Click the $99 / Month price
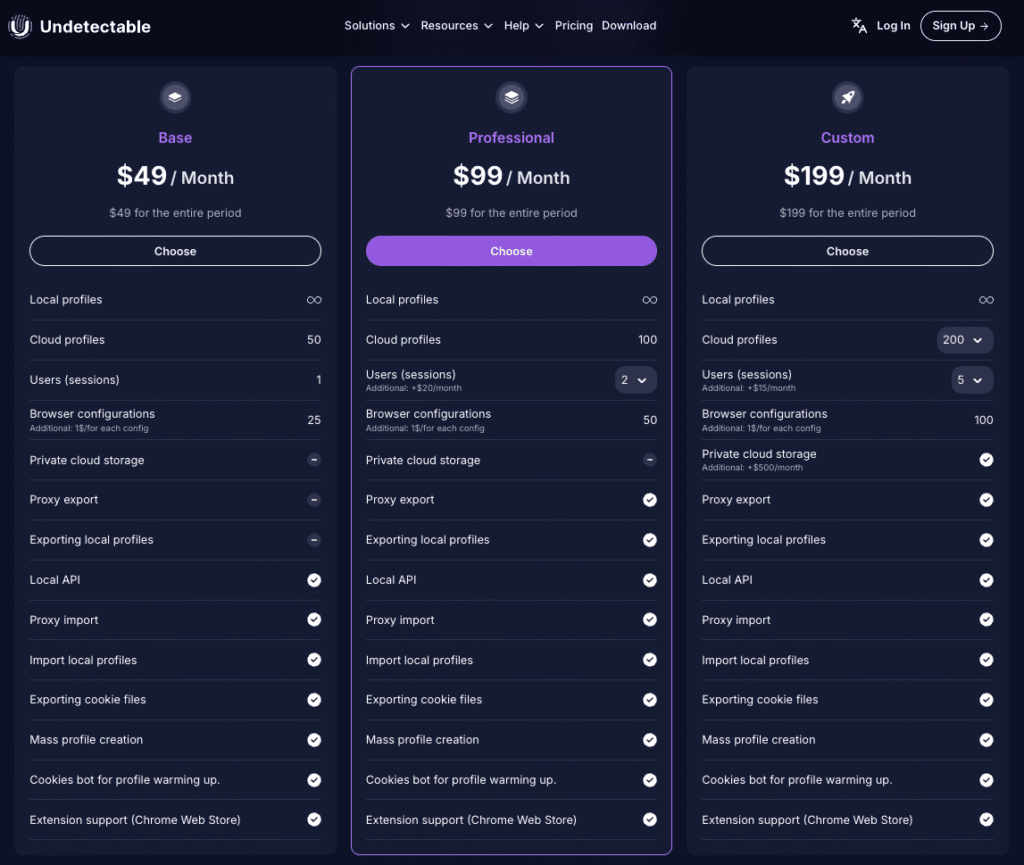Viewport: 1024px width, 865px height. 511,176
